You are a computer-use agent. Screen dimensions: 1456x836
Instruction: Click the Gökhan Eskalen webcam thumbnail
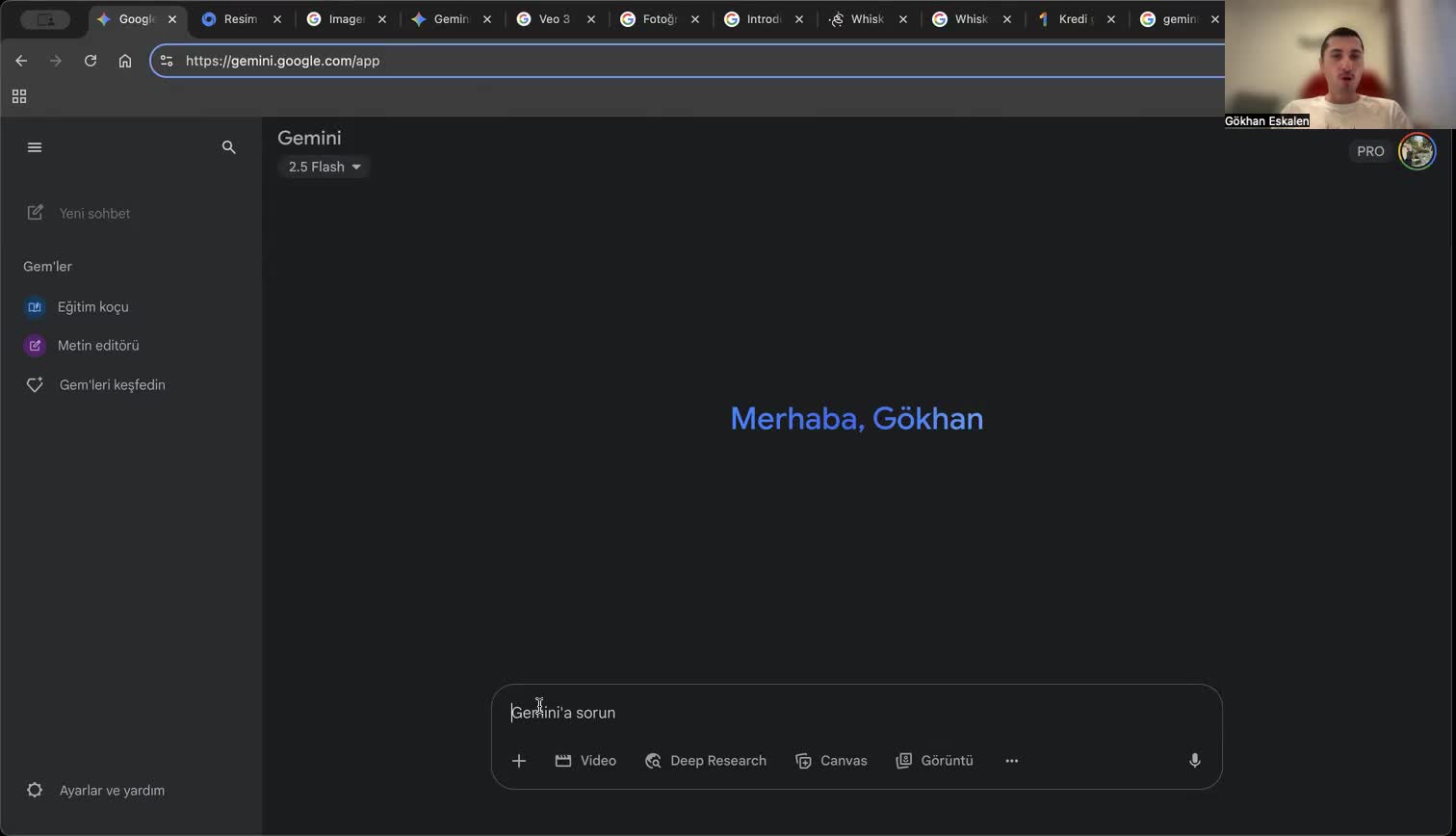click(1339, 64)
